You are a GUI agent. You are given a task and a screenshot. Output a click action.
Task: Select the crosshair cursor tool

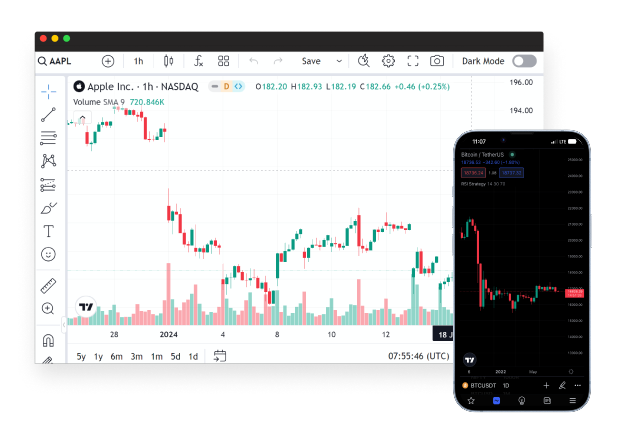(x=48, y=92)
